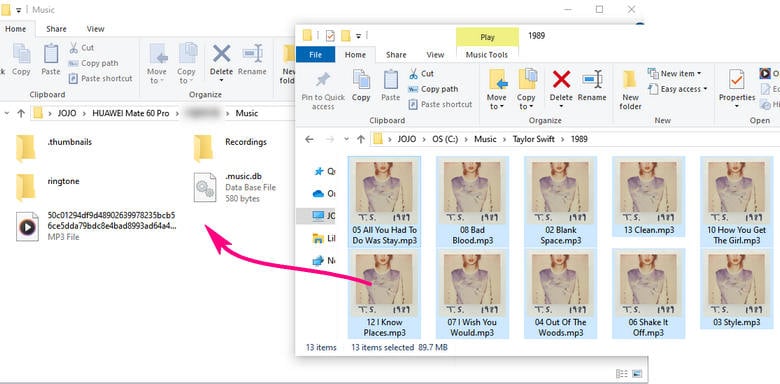Click Copy path in the 1989 window
Viewport: 780px width, 384px height.
click(433, 89)
